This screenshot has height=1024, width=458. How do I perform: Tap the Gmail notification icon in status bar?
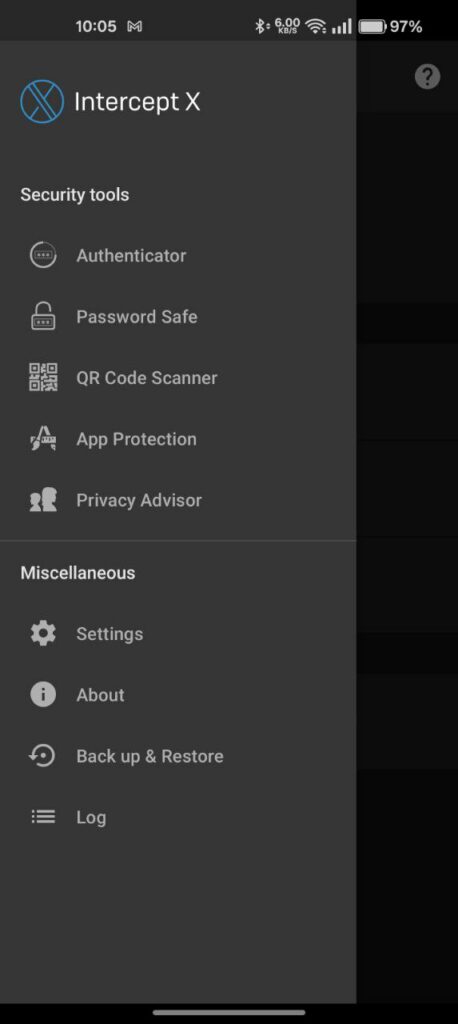pos(135,27)
